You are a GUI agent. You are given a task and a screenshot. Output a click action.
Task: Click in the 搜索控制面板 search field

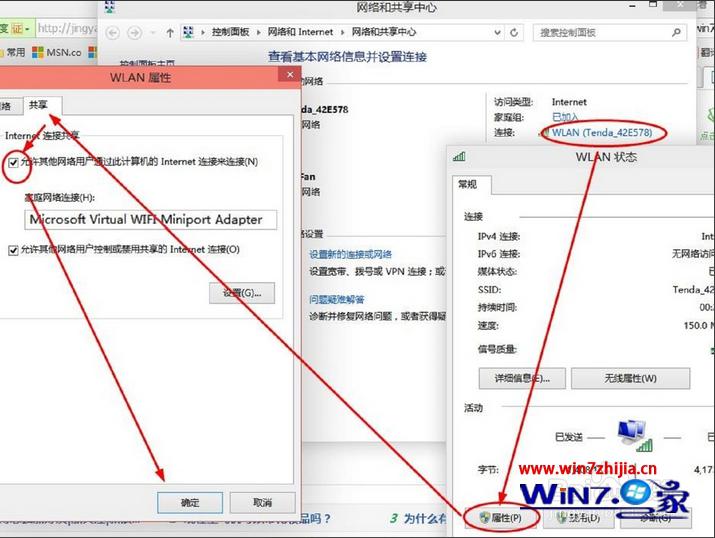tap(610, 33)
